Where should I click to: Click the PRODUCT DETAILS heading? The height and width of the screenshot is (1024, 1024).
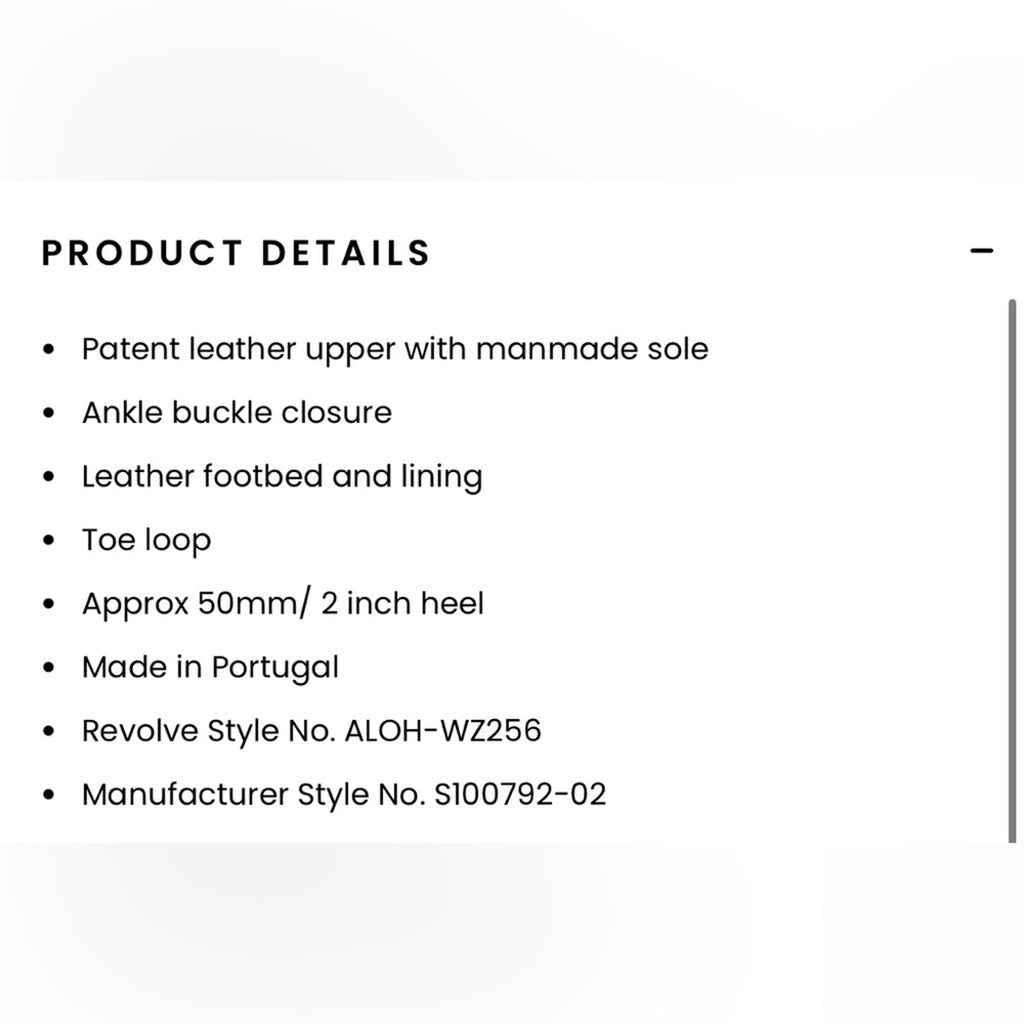pos(236,253)
